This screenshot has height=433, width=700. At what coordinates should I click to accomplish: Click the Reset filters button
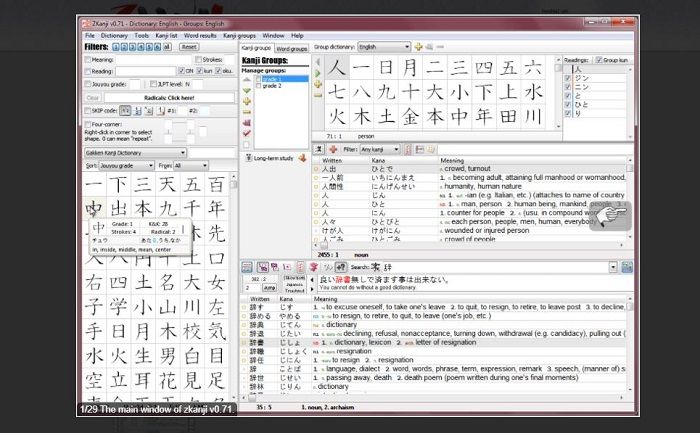(x=189, y=47)
